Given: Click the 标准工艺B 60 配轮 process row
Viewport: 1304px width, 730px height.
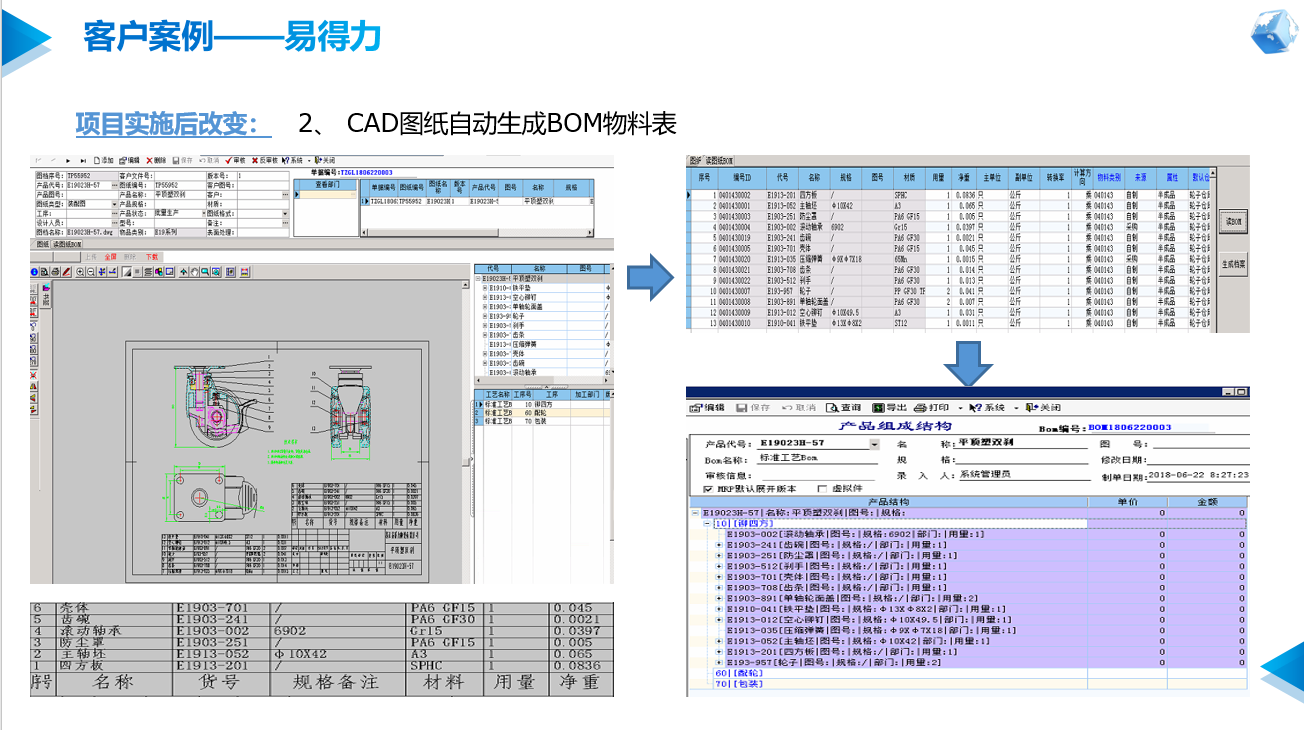Looking at the screenshot, I should [x=540, y=411].
